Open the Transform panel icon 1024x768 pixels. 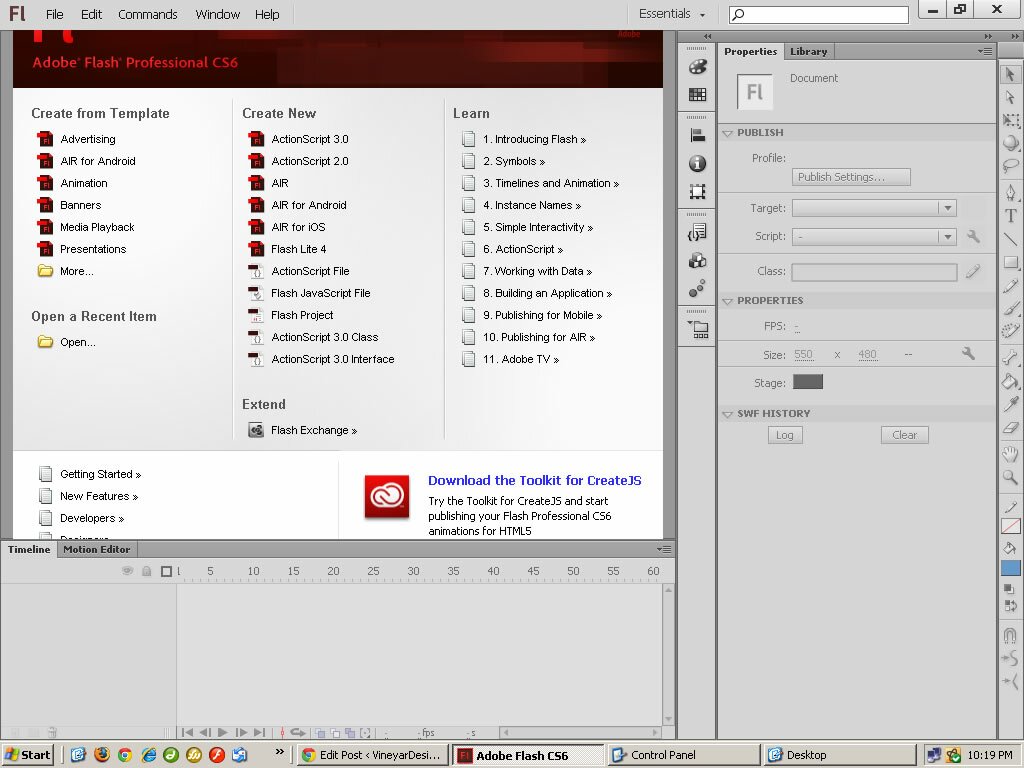(697, 191)
